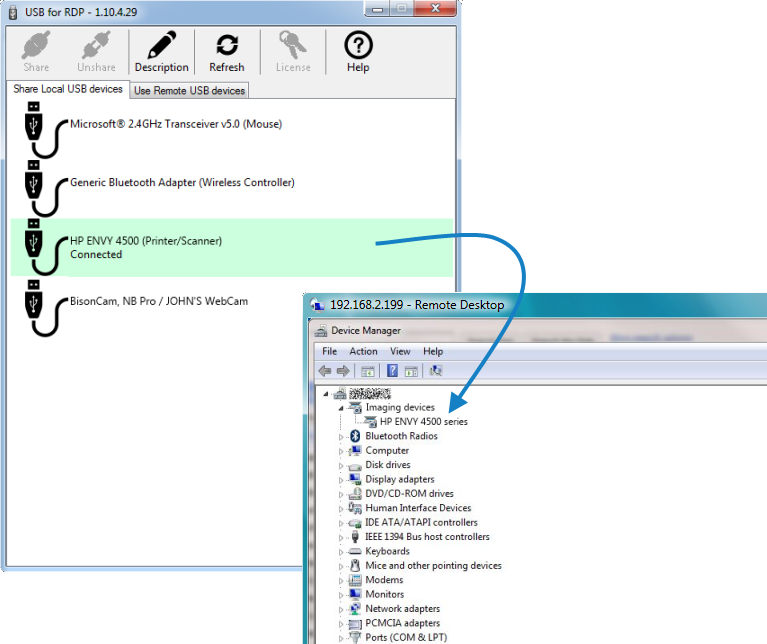Click the Modems category icon

(x=355, y=580)
